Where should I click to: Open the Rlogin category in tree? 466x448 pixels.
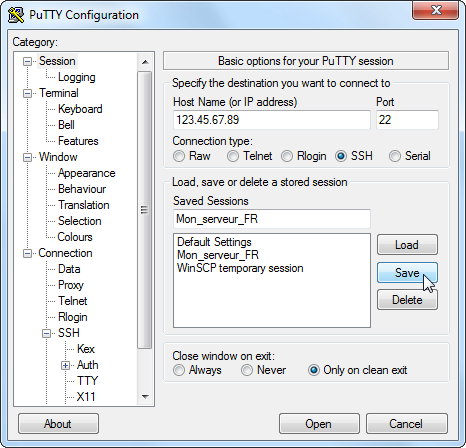click(72, 317)
